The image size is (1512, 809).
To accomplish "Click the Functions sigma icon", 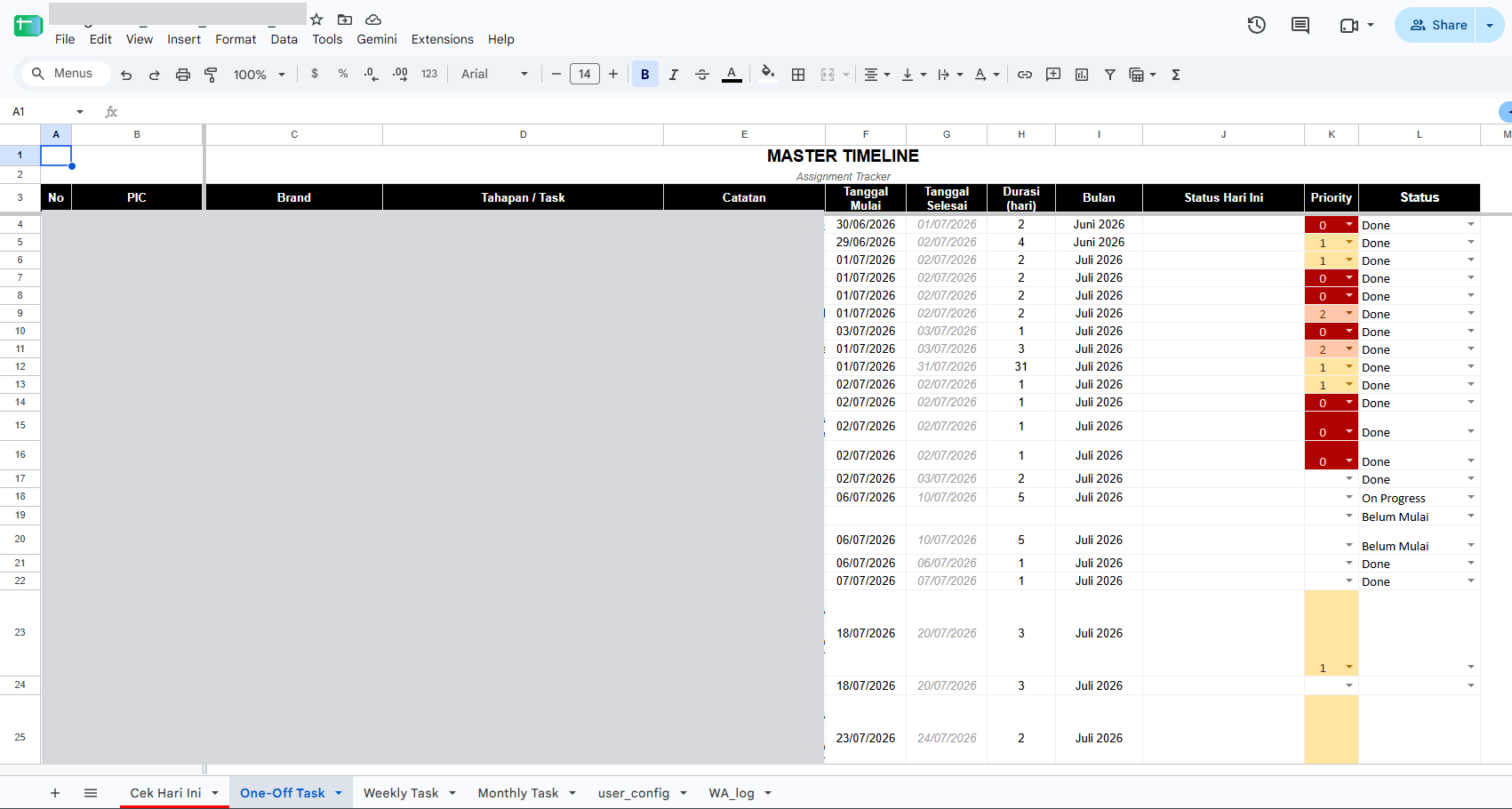I will (1176, 75).
